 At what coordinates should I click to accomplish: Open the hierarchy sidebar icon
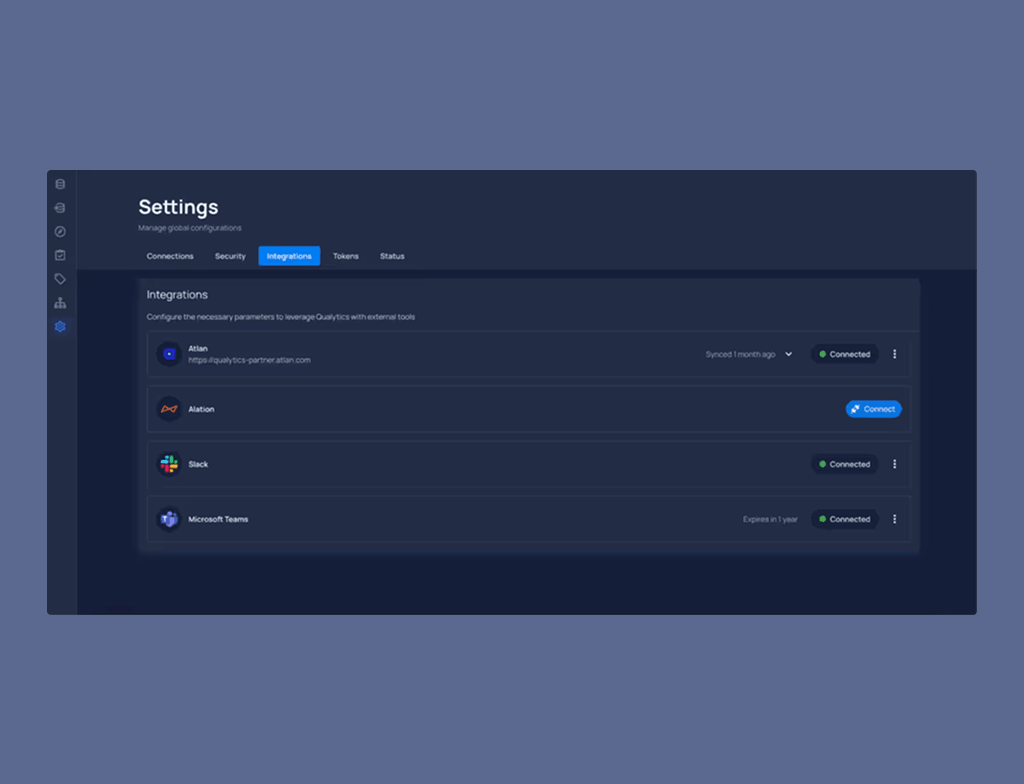click(60, 302)
